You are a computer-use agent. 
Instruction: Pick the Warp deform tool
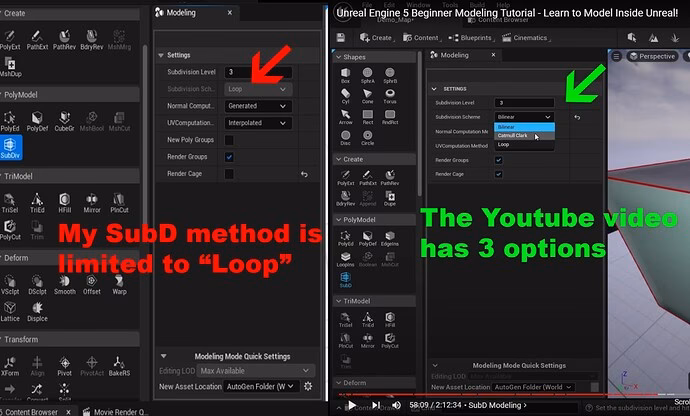tap(119, 284)
